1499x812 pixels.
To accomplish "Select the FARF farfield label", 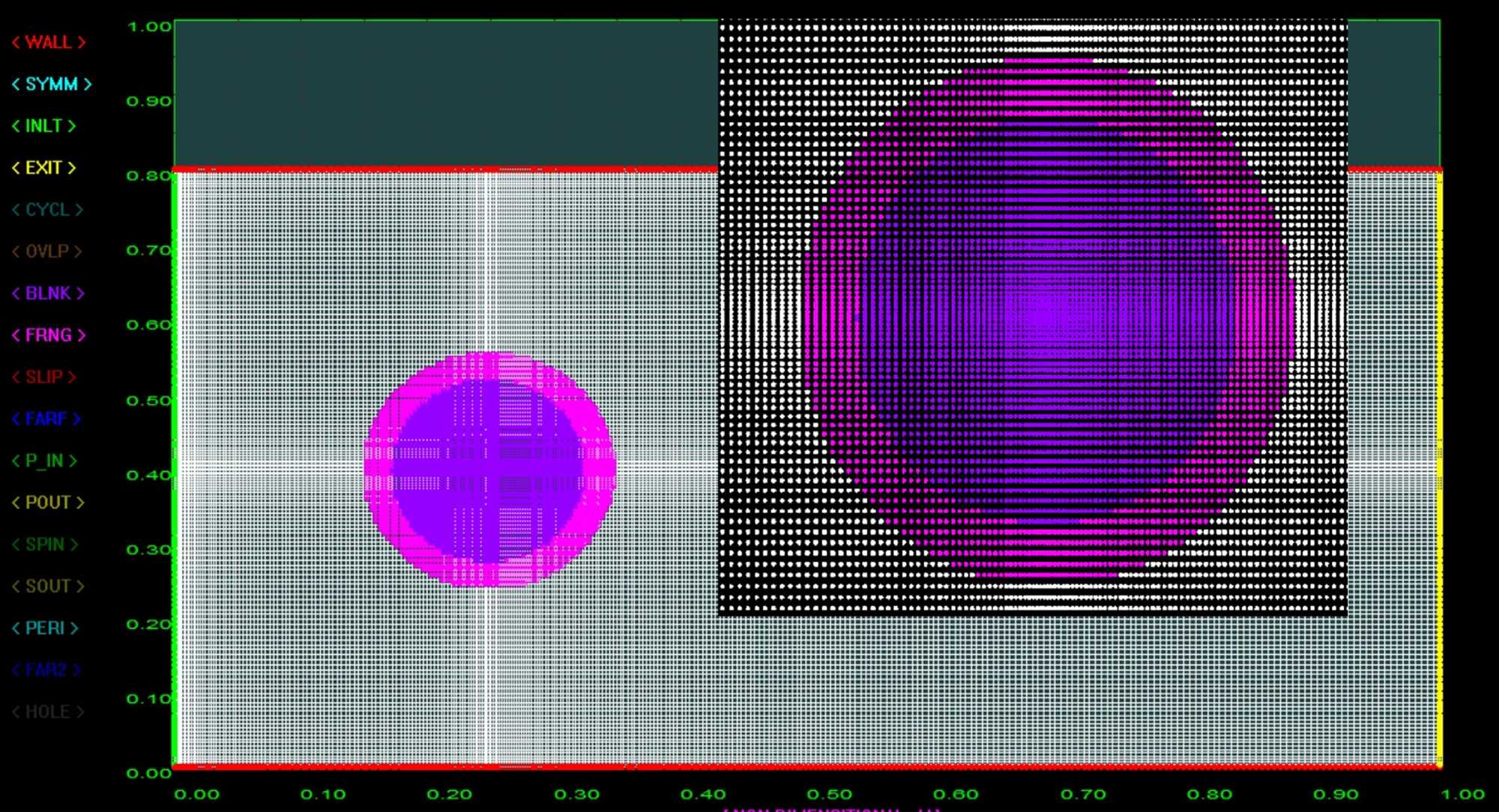I will (x=46, y=419).
